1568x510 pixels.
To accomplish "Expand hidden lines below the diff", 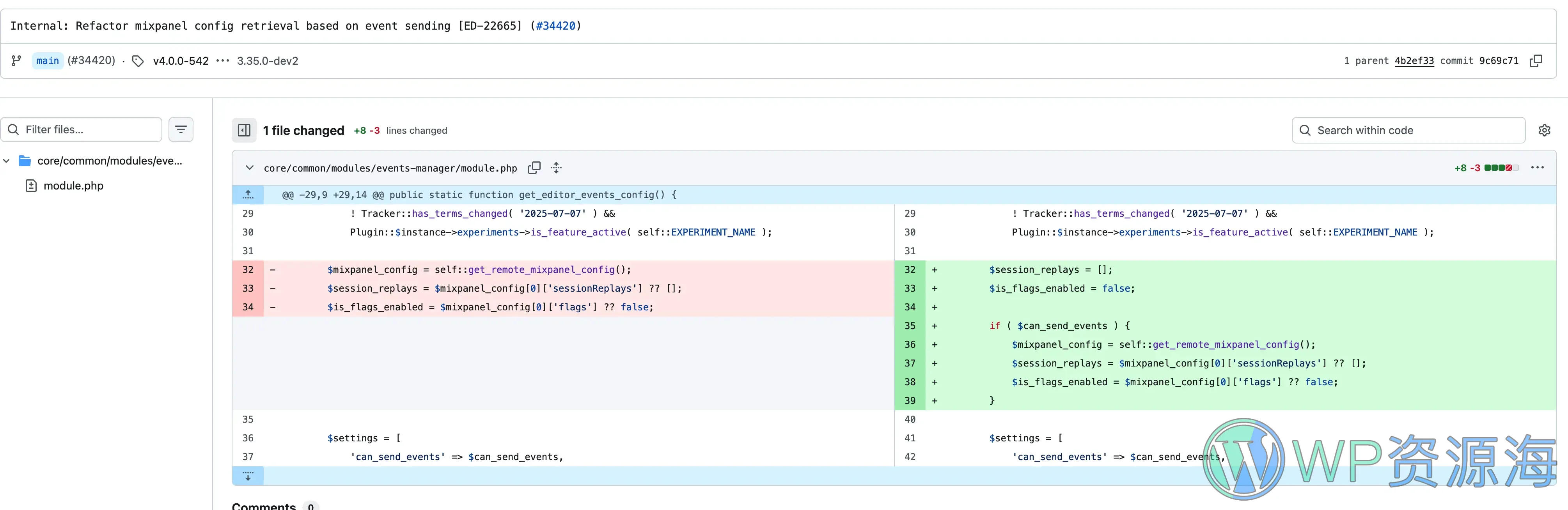I will [248, 476].
